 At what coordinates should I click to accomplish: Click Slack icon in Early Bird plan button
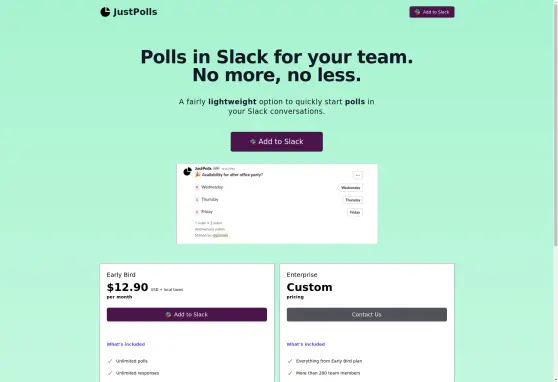coord(168,315)
